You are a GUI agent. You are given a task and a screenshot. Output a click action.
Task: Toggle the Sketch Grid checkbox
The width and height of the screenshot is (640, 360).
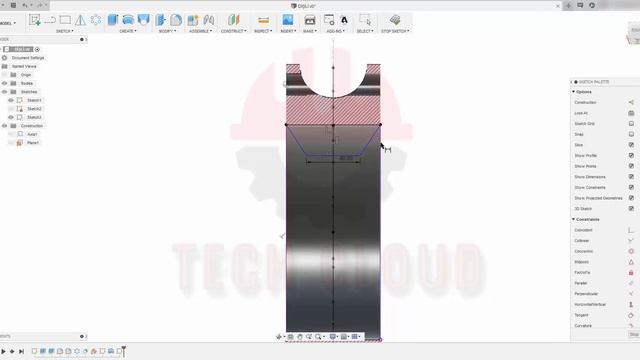pyautogui.click(x=631, y=124)
